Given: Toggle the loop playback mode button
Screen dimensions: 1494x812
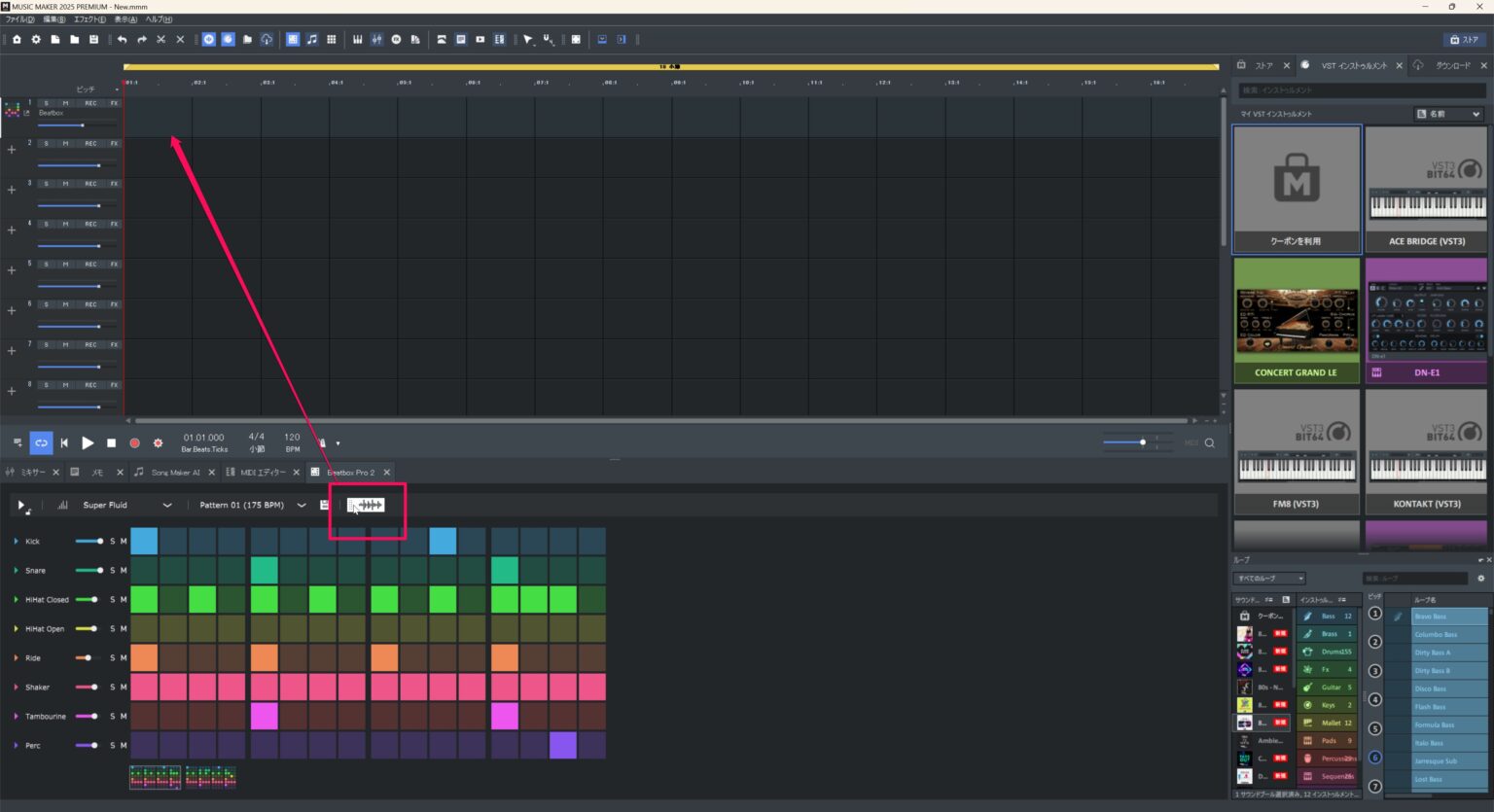Looking at the screenshot, I should (x=41, y=443).
